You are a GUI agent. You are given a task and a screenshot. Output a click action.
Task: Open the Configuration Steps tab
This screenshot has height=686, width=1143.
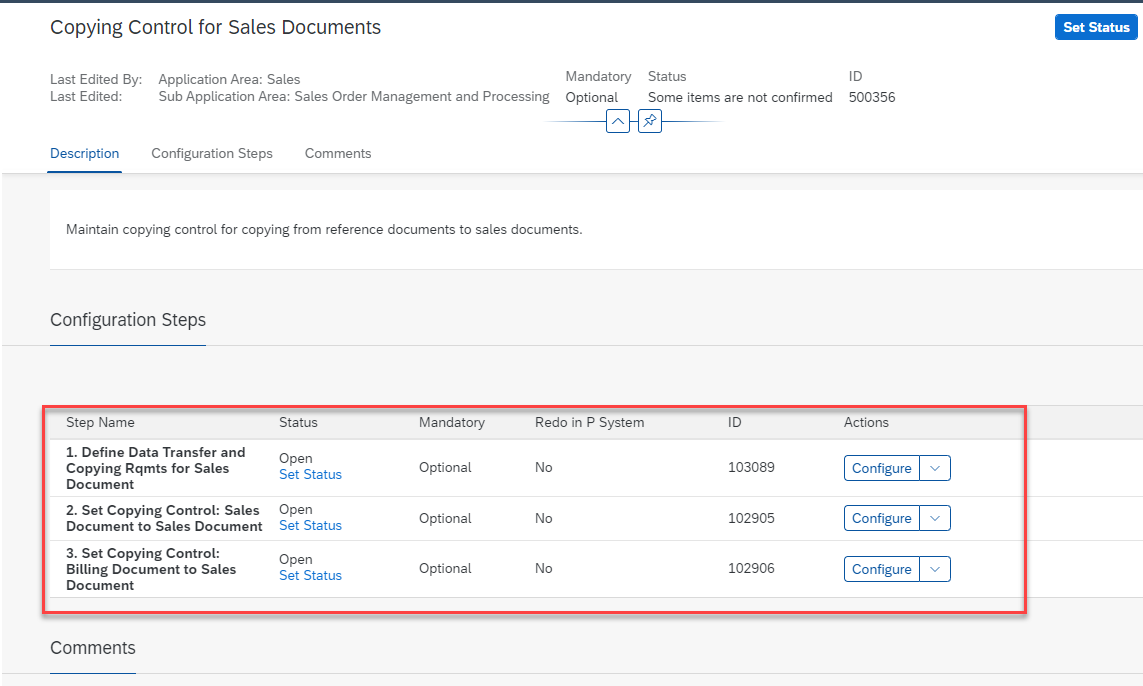(212, 154)
